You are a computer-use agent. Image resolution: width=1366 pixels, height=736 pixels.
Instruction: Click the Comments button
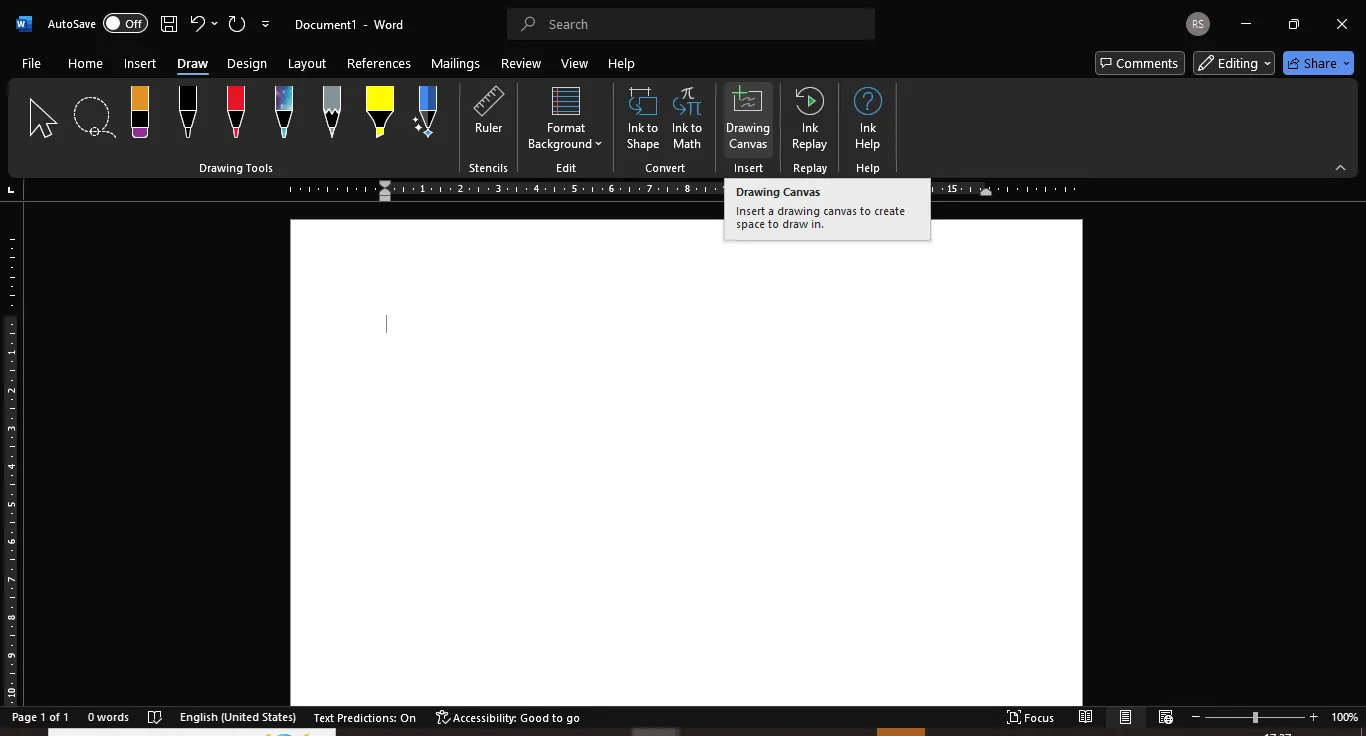tap(1140, 63)
